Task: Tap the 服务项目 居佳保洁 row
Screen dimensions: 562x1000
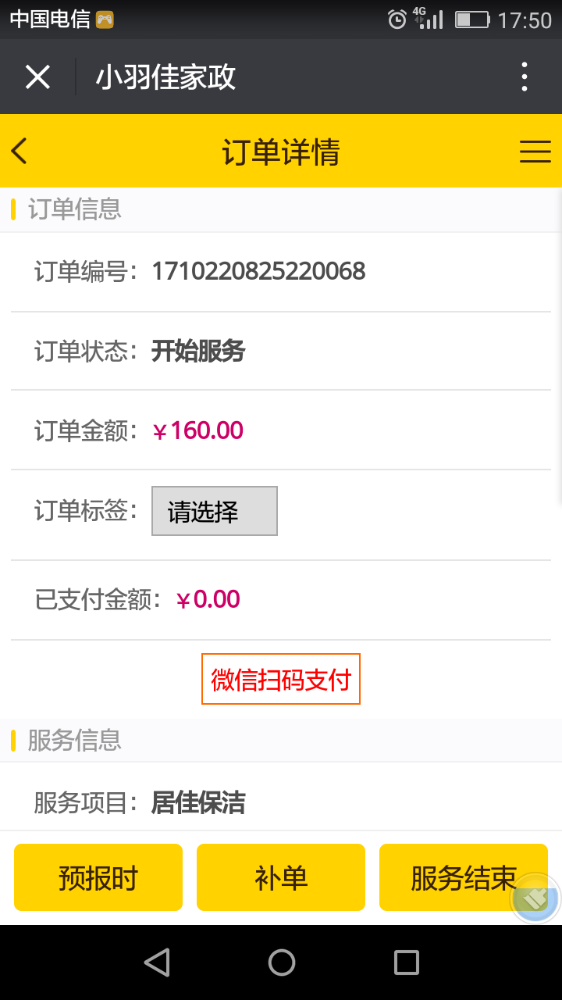Action: 281,803
